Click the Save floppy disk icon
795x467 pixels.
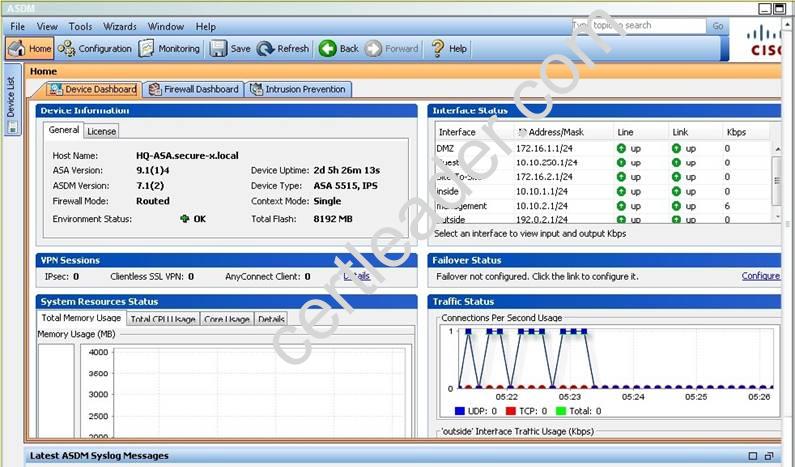point(219,49)
